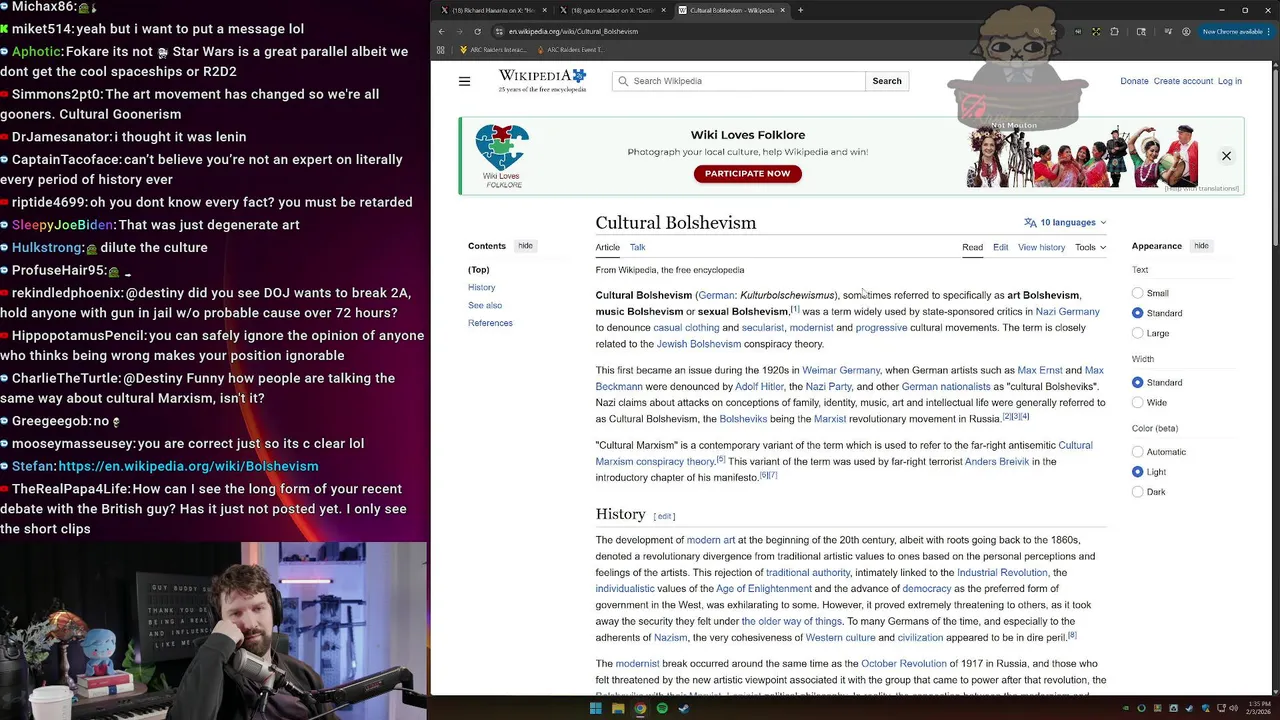Viewport: 1280px width, 720px height.
Task: Open the Jewish Bolshevism link
Action: (x=698, y=344)
